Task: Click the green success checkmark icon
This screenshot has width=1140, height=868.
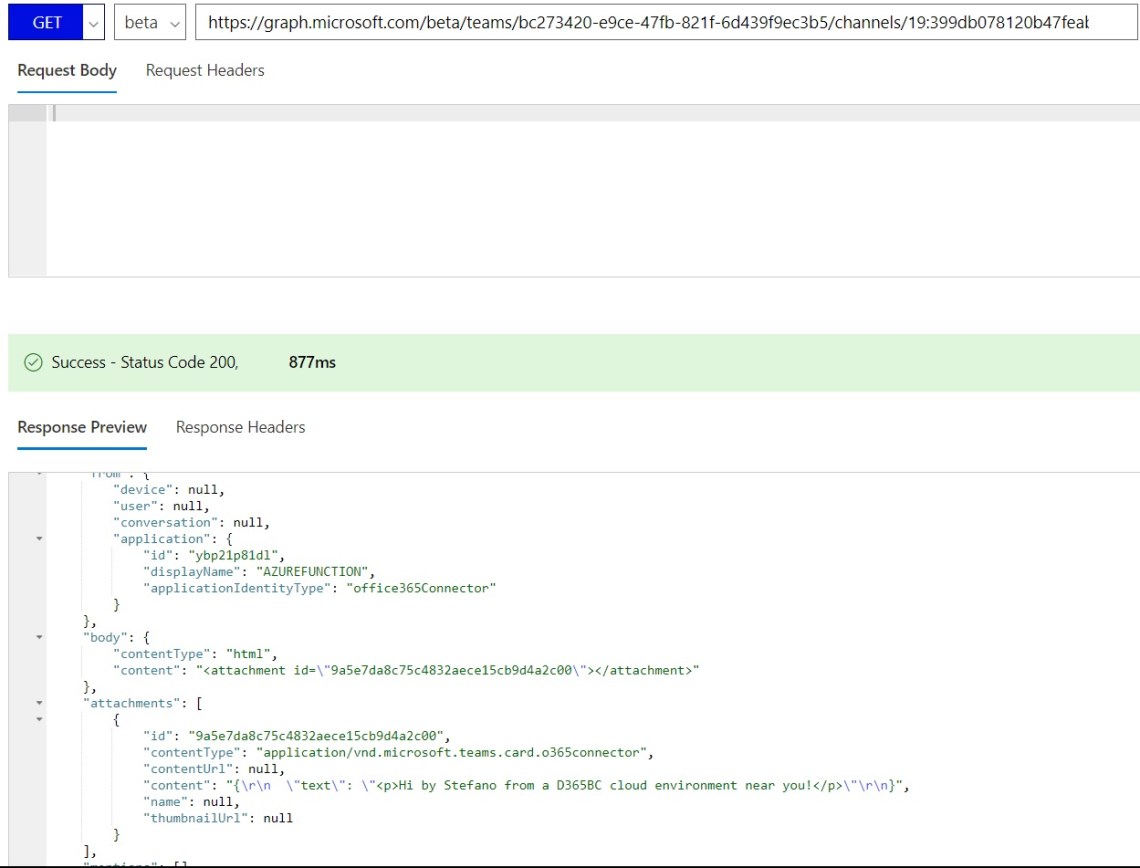Action: coord(33,363)
